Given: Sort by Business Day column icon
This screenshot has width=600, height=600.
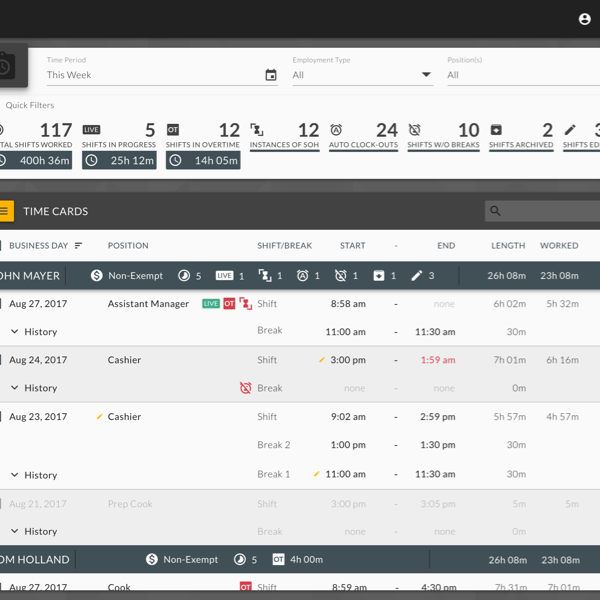Looking at the screenshot, I should (79, 246).
